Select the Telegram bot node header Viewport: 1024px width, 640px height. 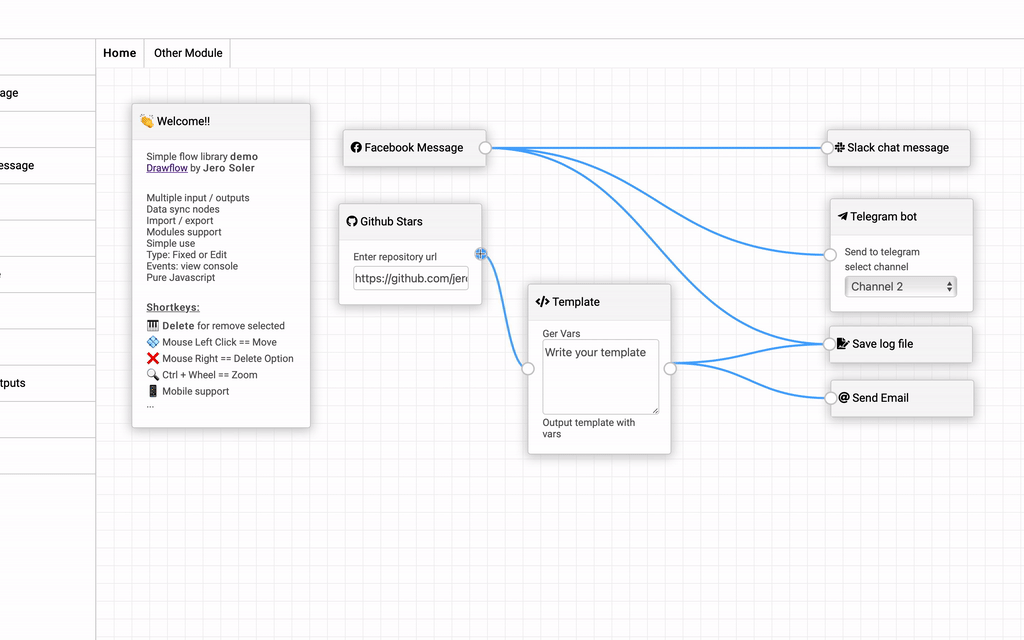tap(901, 217)
